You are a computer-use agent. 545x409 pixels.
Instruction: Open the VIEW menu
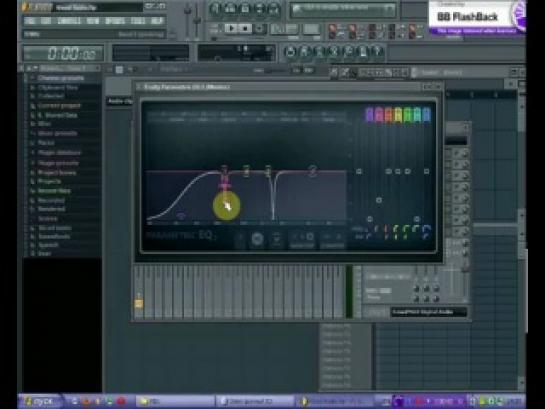93,21
